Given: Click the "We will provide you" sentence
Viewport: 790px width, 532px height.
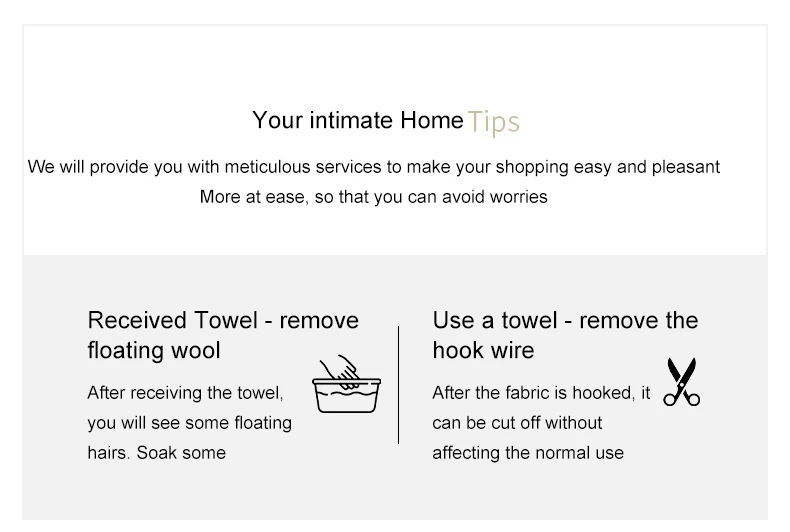Looking at the screenshot, I should pyautogui.click(x=373, y=167).
